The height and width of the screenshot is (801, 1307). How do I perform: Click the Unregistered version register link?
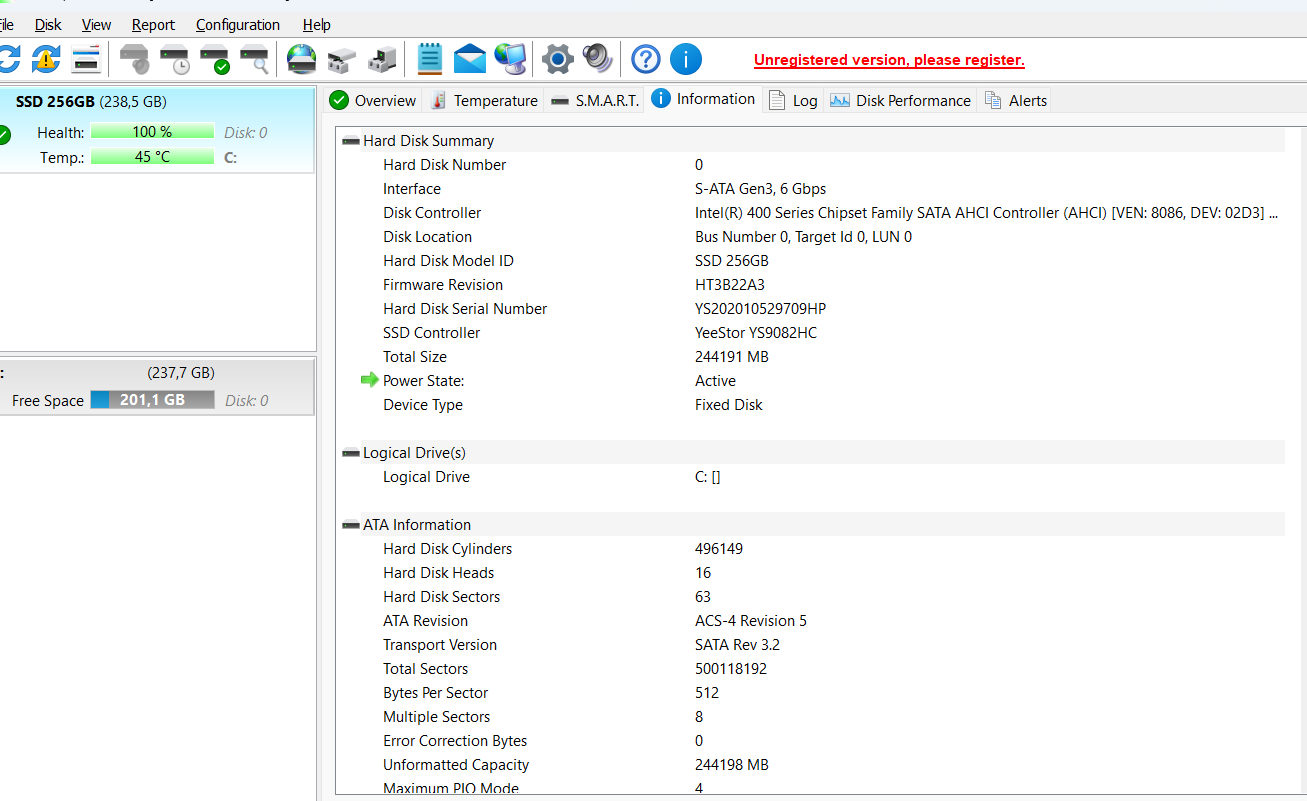pyautogui.click(x=889, y=60)
